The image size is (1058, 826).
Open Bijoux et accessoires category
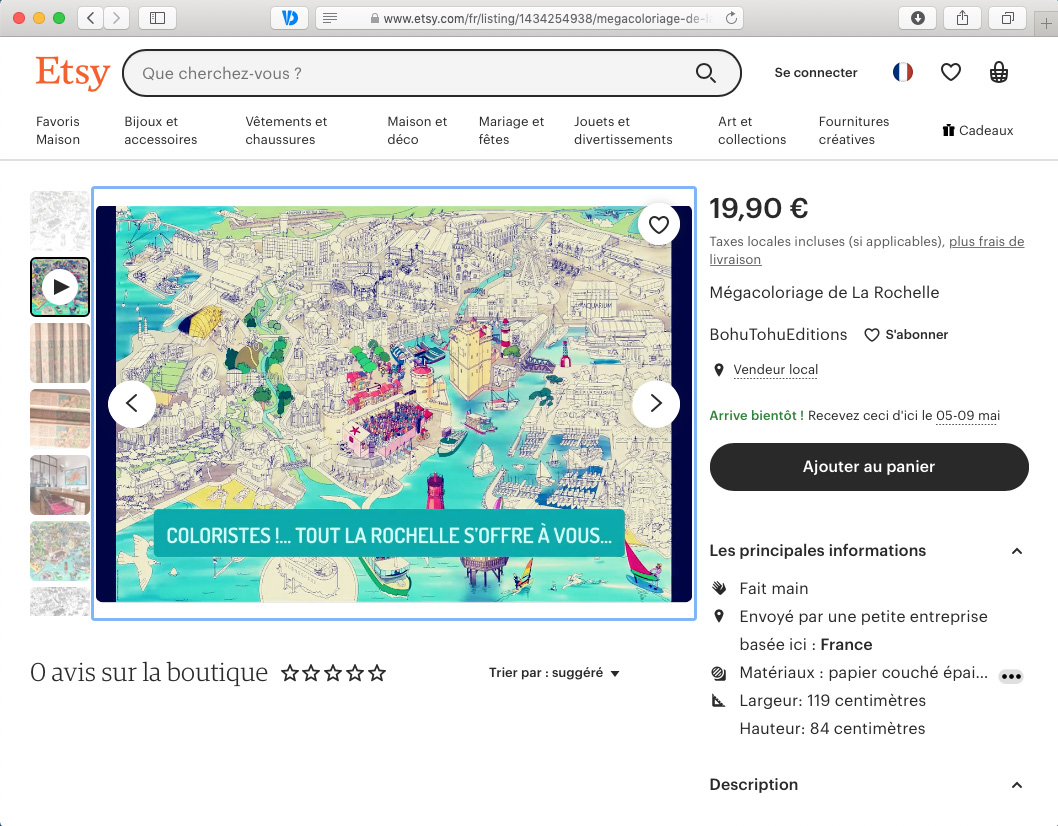pyautogui.click(x=160, y=131)
